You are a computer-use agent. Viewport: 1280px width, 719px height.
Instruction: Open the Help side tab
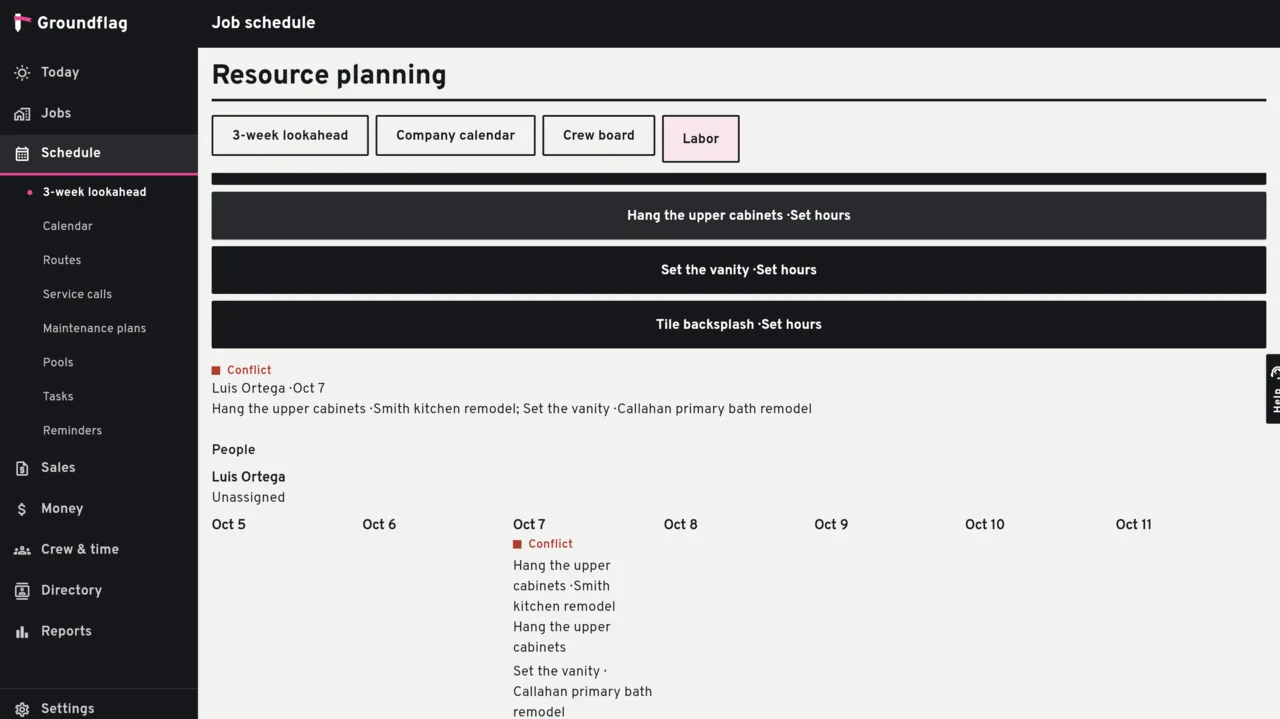(1273, 389)
